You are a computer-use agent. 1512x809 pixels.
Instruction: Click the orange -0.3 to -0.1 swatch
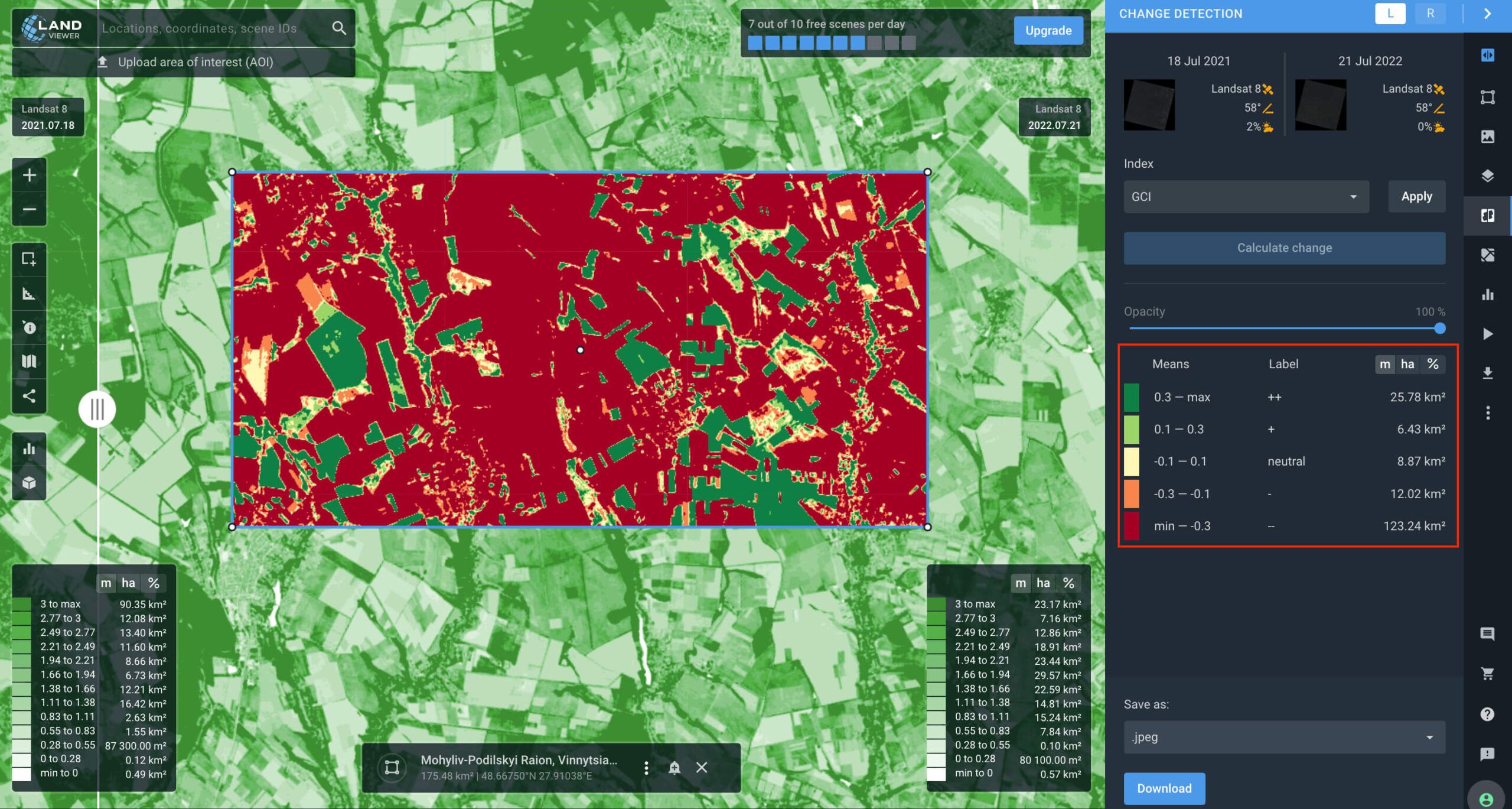pos(1131,493)
